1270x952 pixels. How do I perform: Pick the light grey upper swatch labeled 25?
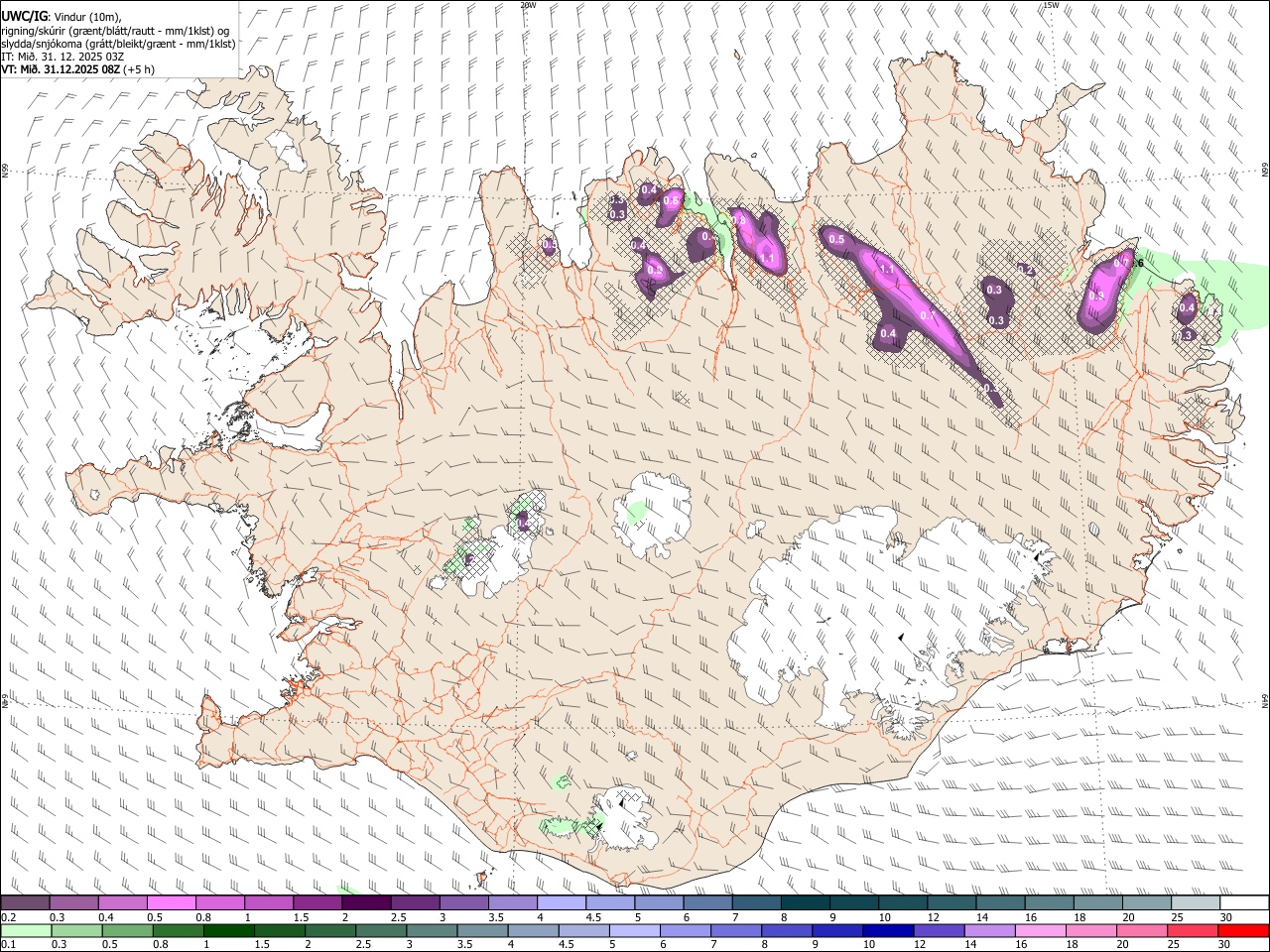pyautogui.click(x=1195, y=903)
